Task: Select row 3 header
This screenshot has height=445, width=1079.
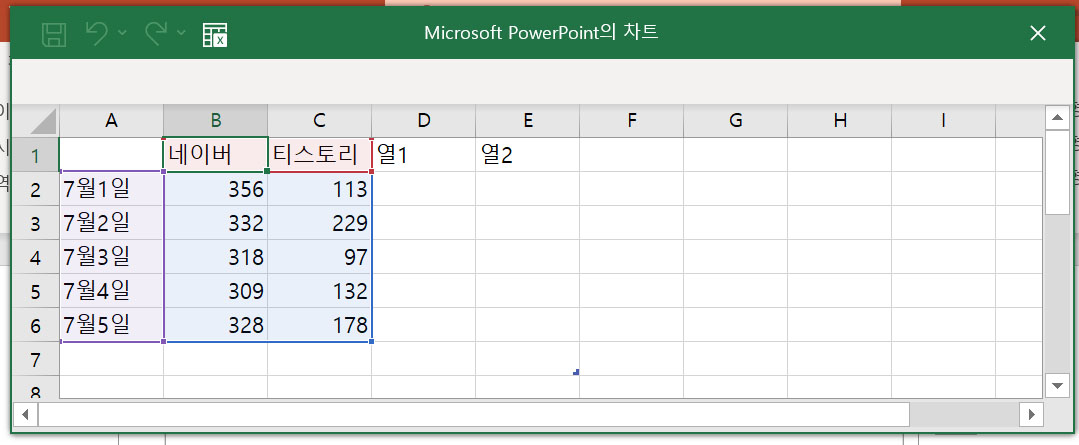Action: pos(36,223)
